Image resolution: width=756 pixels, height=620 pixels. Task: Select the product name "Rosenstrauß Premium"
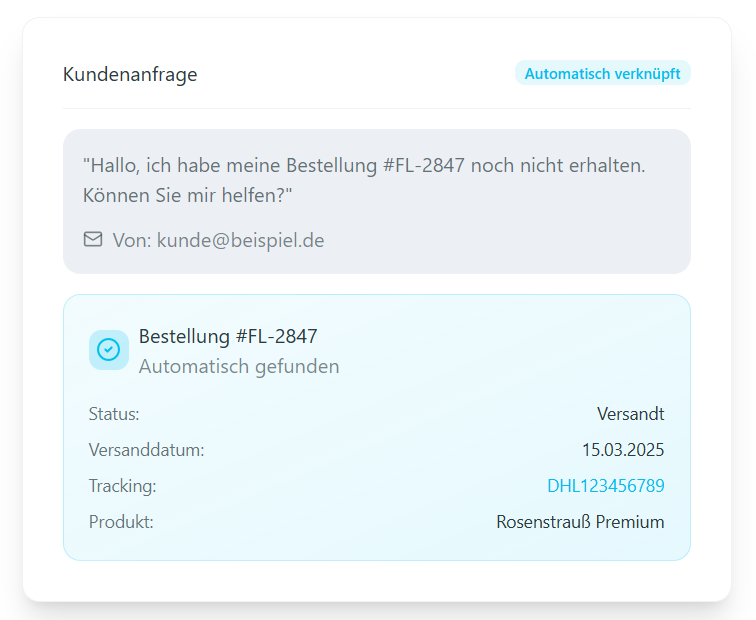pos(580,522)
